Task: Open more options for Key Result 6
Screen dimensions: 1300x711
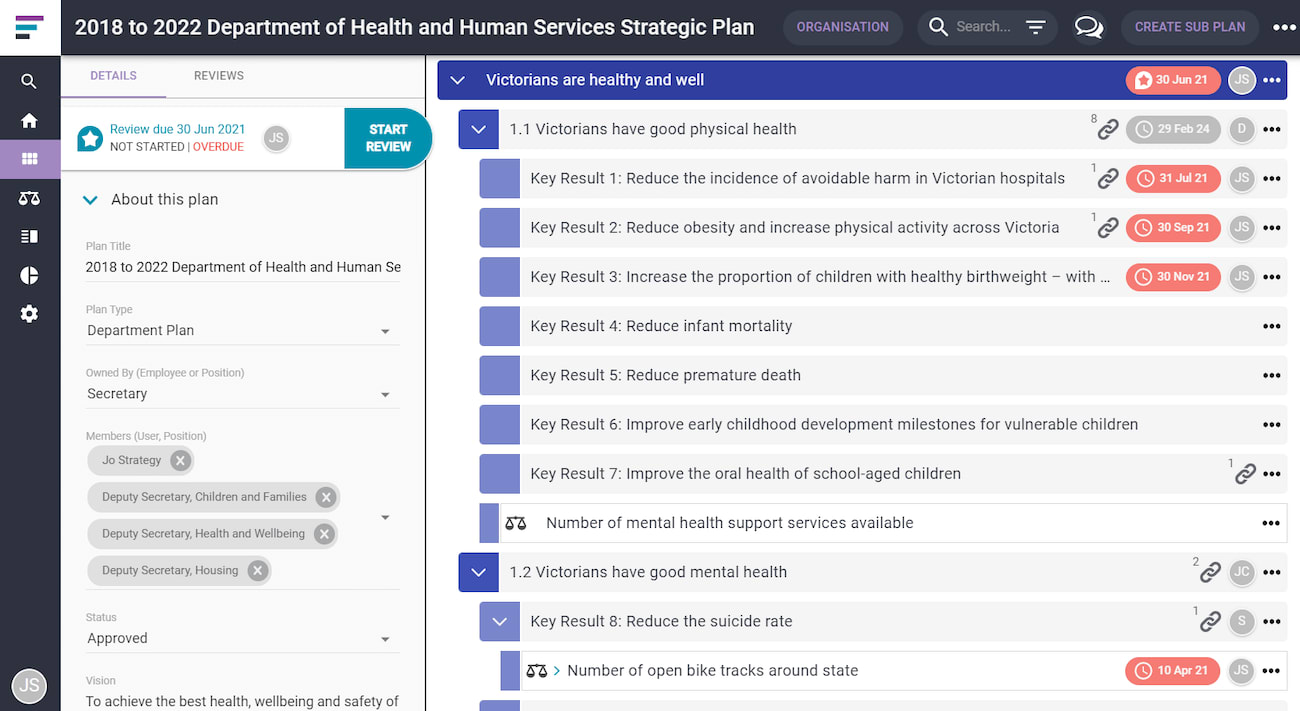Action: [1271, 424]
